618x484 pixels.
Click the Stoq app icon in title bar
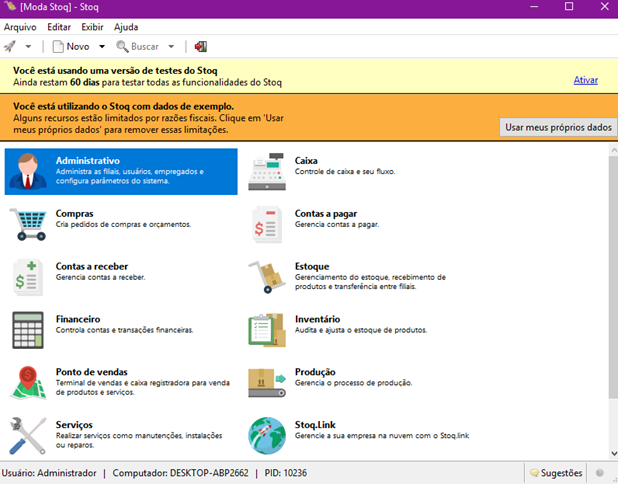click(10, 6)
